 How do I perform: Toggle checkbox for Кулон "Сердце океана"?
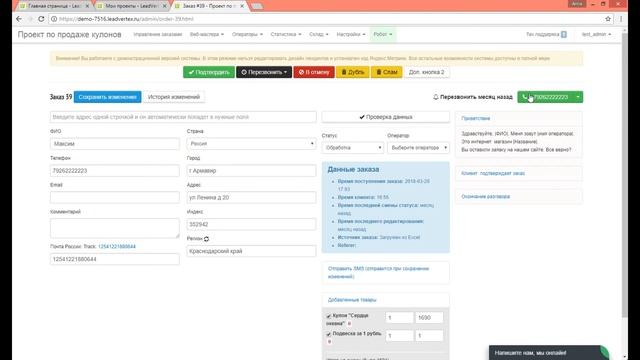pyautogui.click(x=329, y=316)
